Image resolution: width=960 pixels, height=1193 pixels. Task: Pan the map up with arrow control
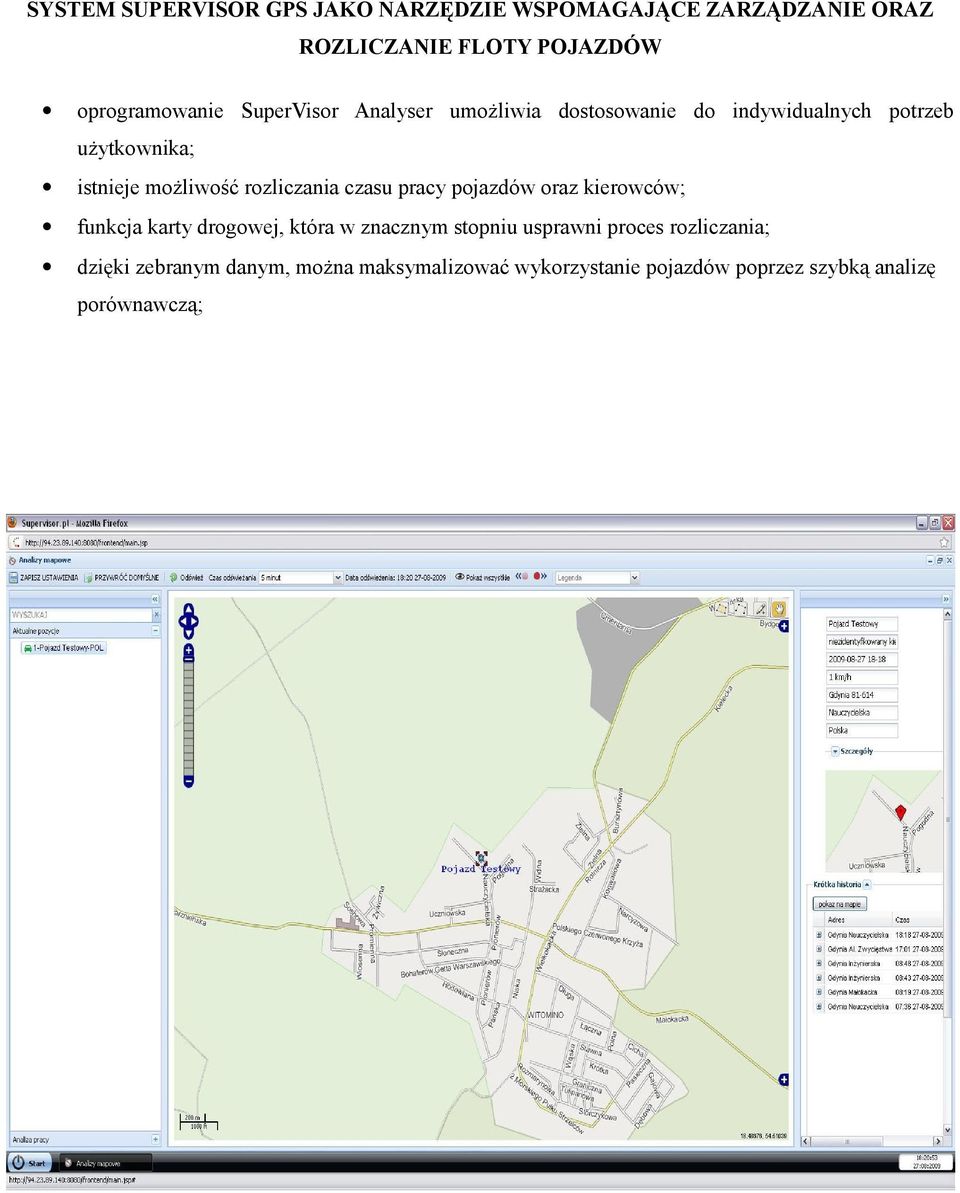tap(189, 610)
